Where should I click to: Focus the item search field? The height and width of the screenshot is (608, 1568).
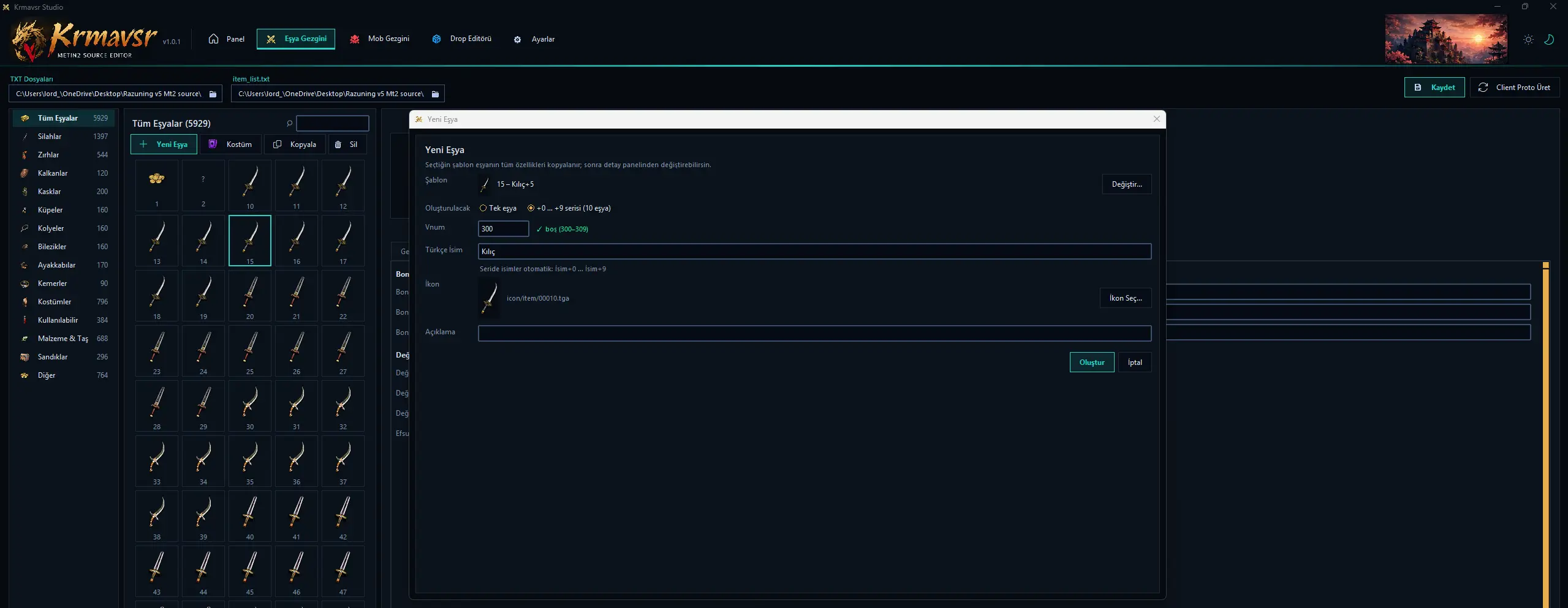tap(332, 123)
